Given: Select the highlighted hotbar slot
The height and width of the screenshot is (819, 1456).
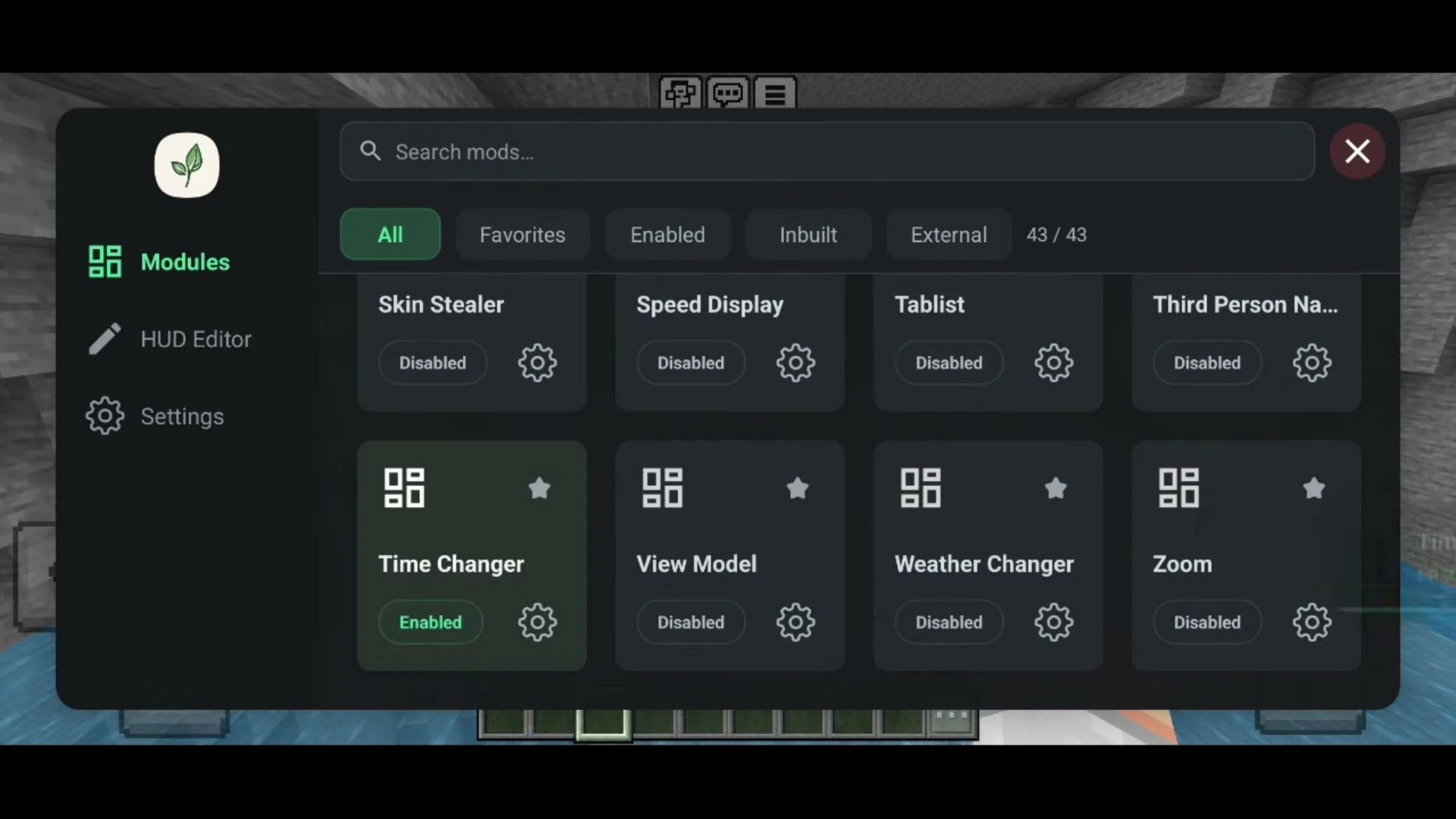Looking at the screenshot, I should point(604,724).
